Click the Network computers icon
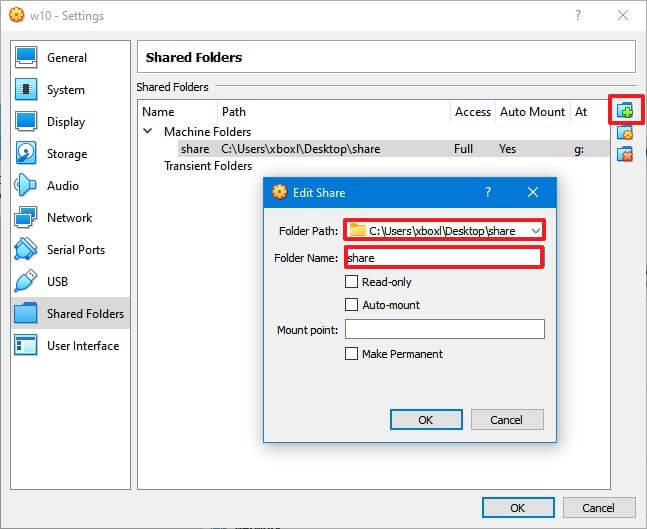 [x=26, y=217]
